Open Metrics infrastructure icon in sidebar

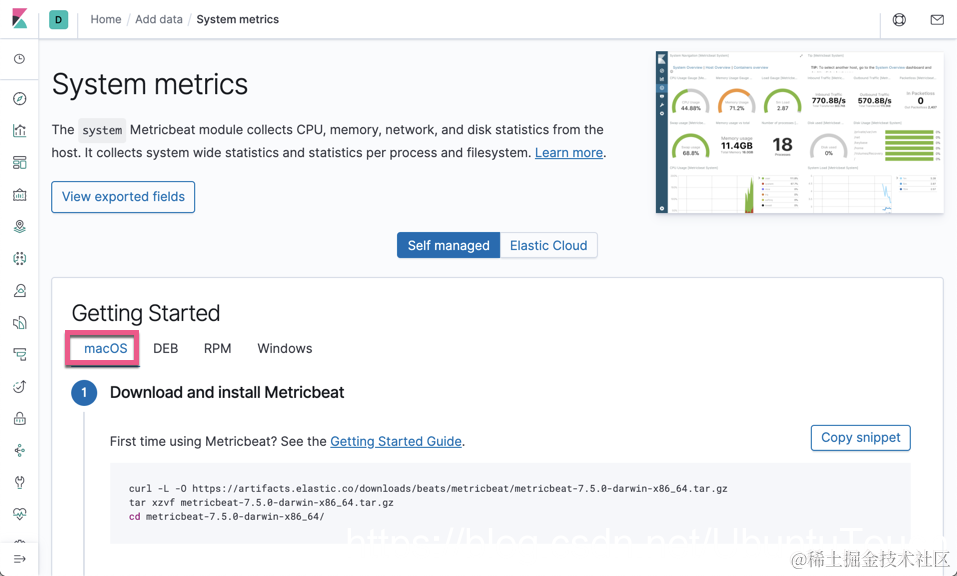pyautogui.click(x=20, y=290)
